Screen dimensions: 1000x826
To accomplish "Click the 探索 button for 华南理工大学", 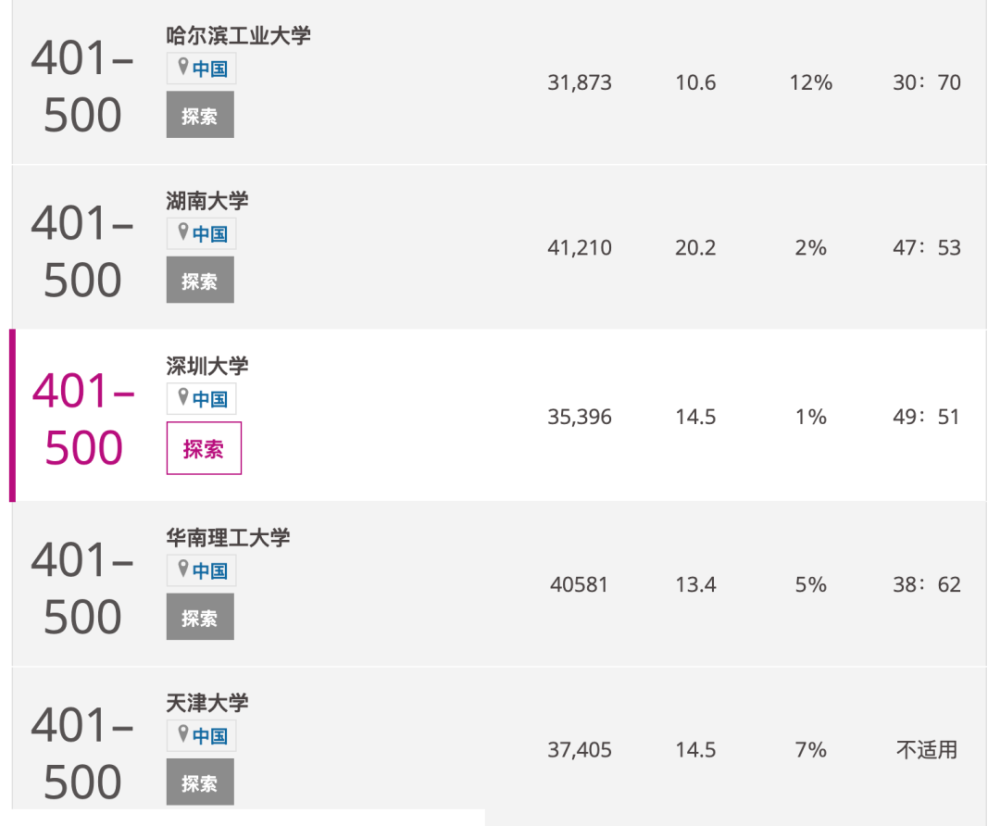I will 200,617.
